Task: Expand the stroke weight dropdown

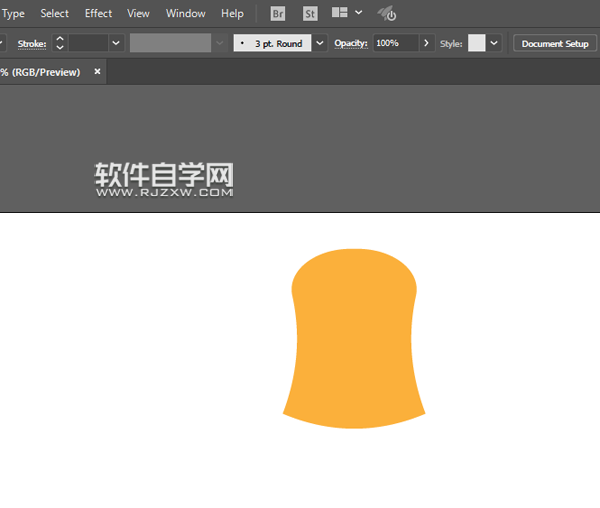Action: pos(116,44)
